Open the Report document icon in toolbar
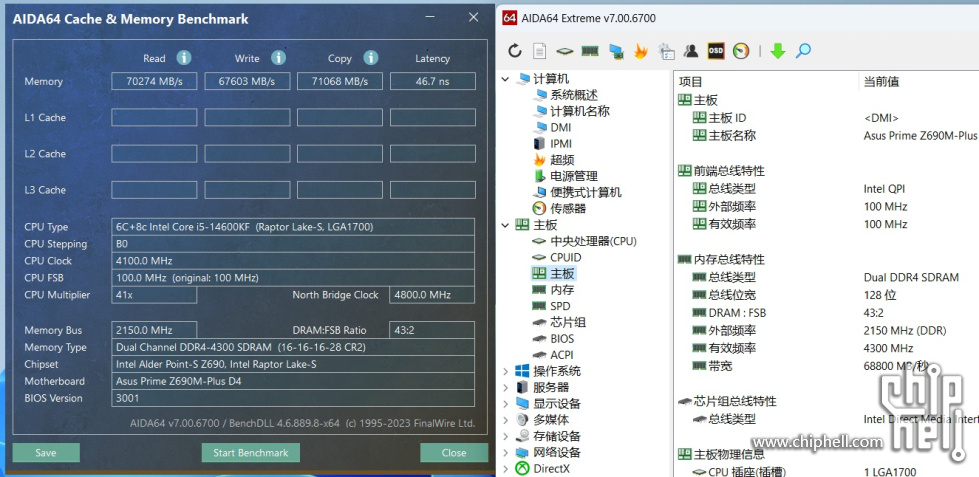Viewport: 979px width, 477px height. (539, 51)
